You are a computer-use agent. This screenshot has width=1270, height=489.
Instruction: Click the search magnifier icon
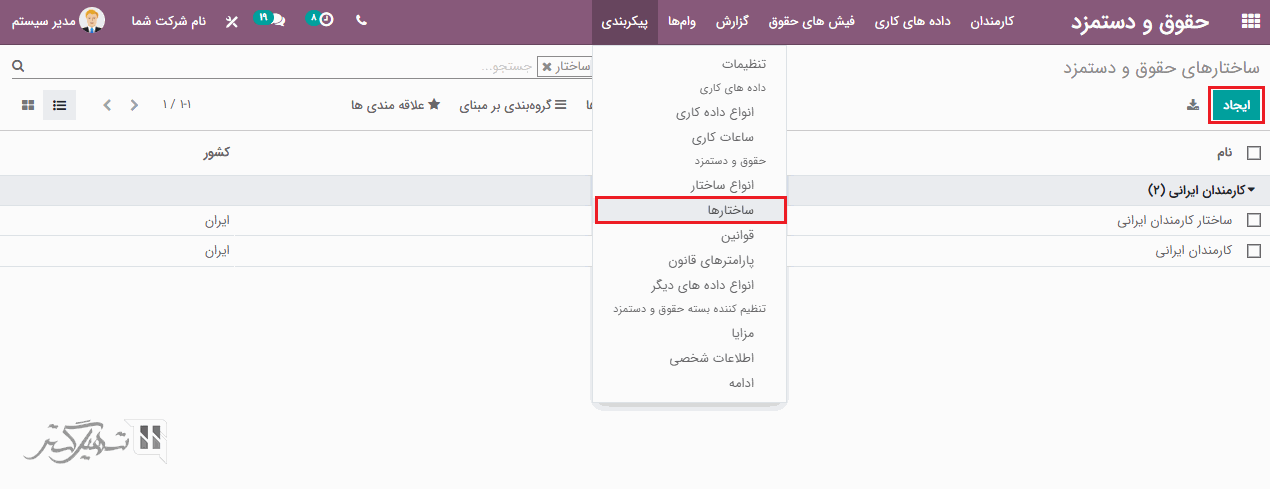click(x=17, y=66)
